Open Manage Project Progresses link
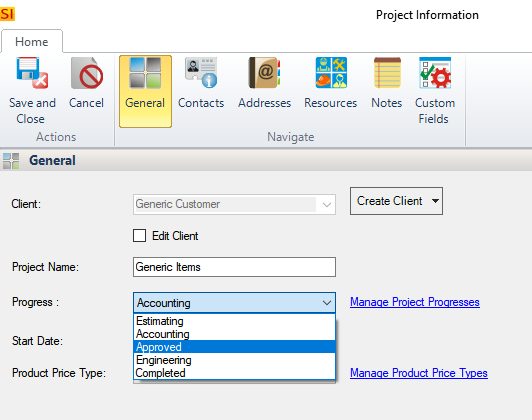Screen dimensions: 532x420 pyautogui.click(x=415, y=302)
